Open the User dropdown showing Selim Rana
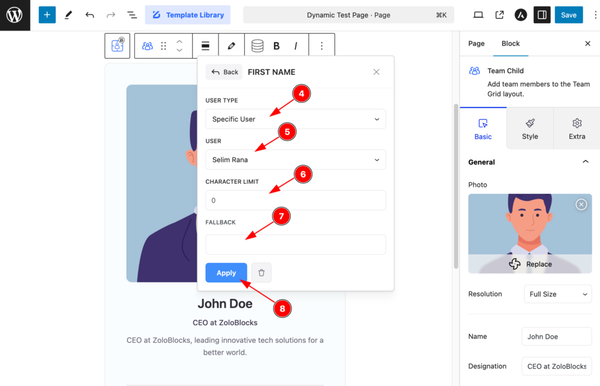 (x=295, y=160)
